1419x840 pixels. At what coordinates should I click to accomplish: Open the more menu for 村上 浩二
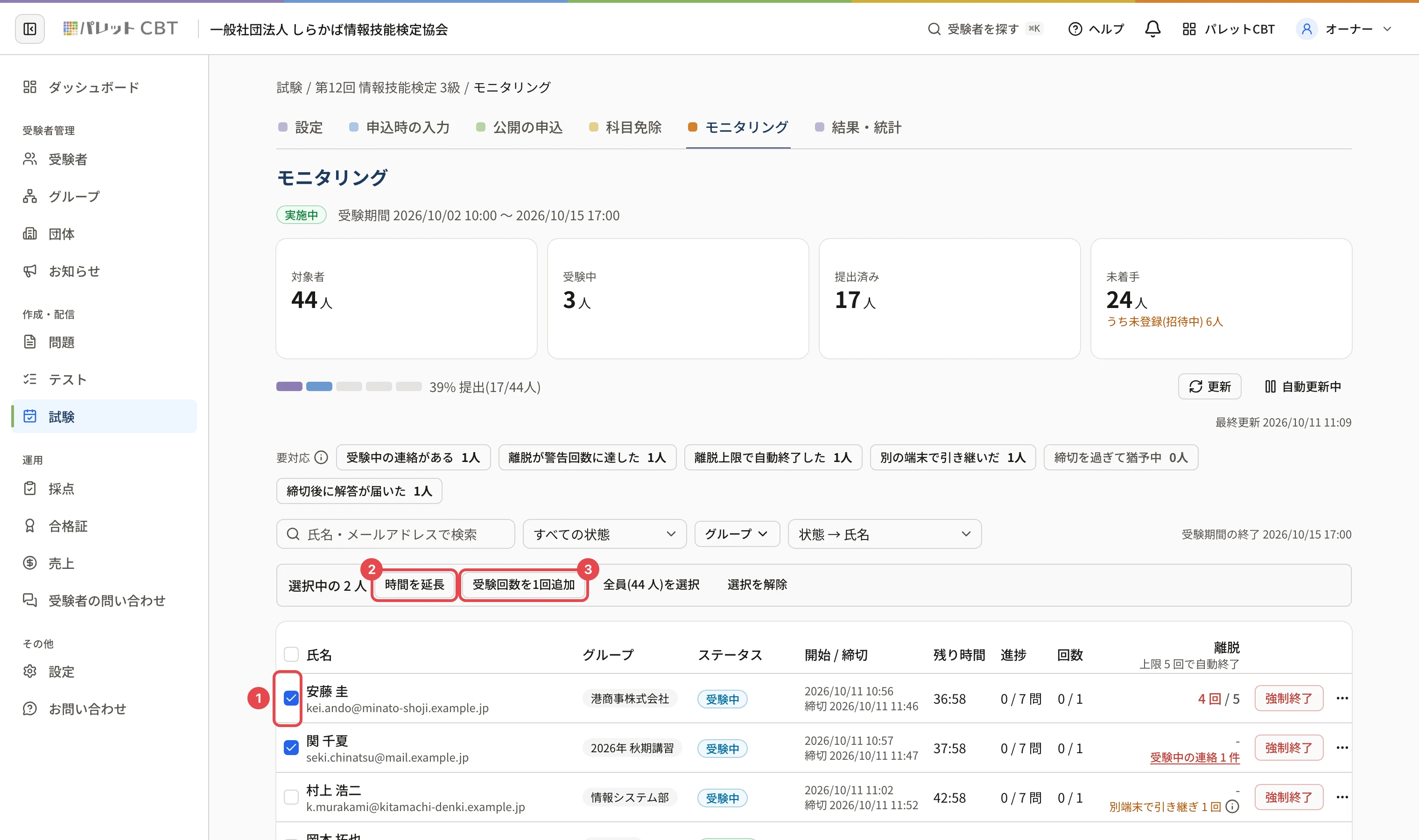[1342, 797]
